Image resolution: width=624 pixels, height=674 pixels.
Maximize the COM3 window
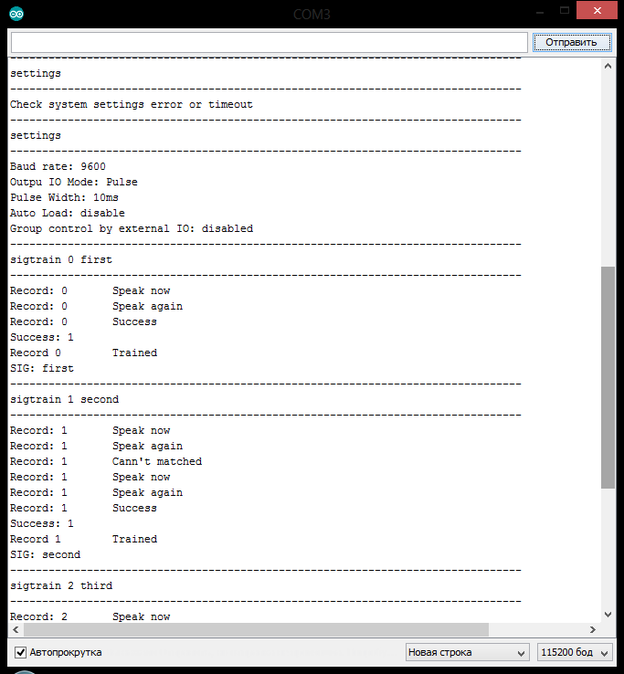[x=565, y=11]
